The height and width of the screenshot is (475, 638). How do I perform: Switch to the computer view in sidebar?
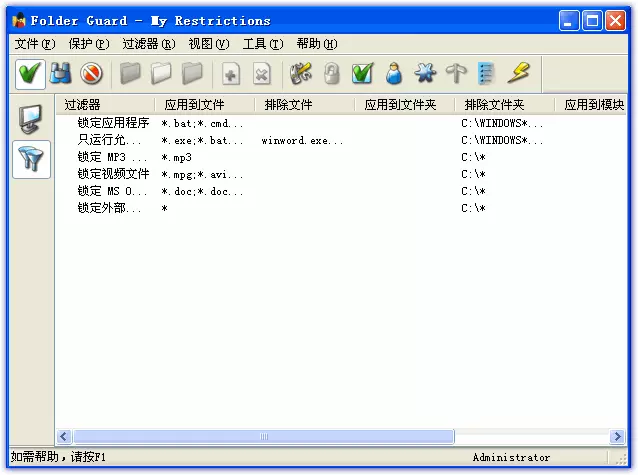tap(31, 119)
